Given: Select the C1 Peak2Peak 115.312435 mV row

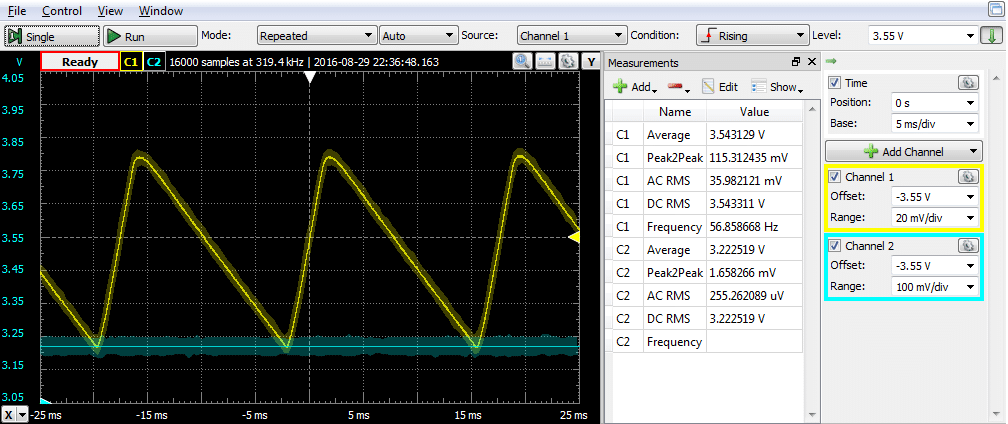Looking at the screenshot, I should pos(707,157).
